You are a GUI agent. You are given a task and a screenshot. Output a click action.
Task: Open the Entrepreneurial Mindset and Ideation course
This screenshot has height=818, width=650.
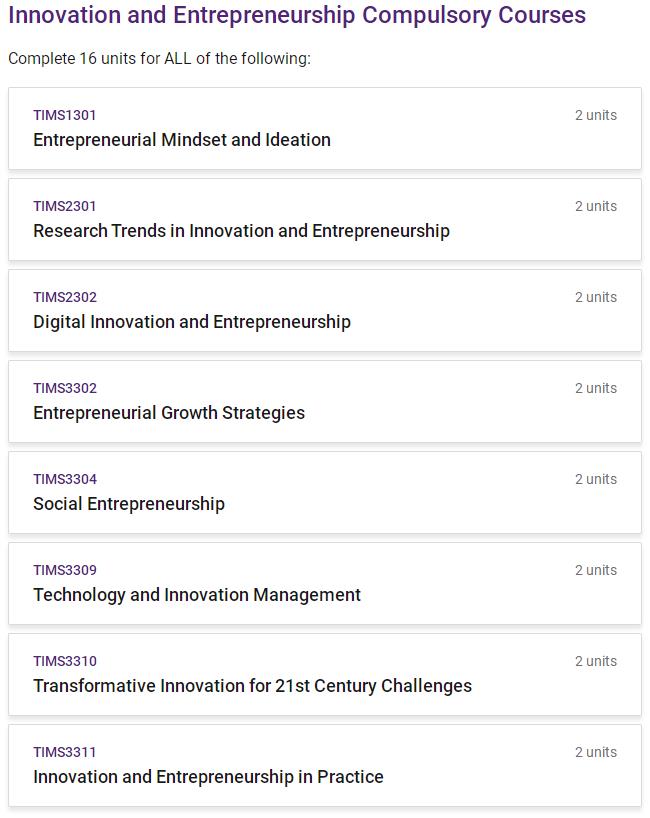tap(181, 140)
